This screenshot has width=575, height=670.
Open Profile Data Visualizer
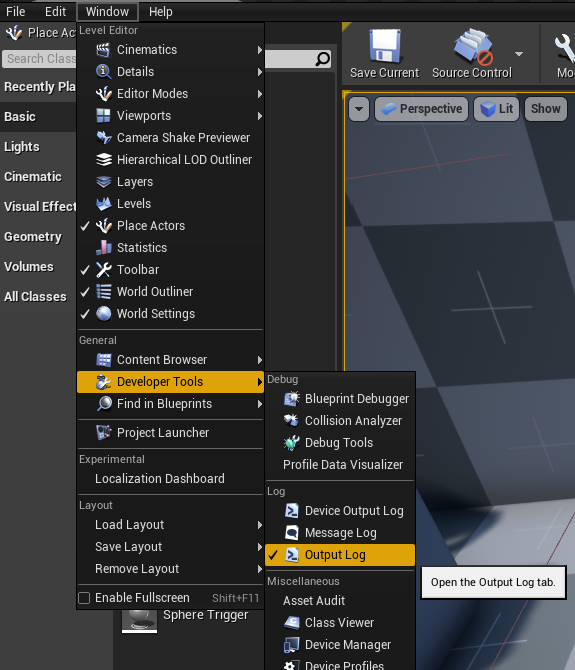pos(340,465)
